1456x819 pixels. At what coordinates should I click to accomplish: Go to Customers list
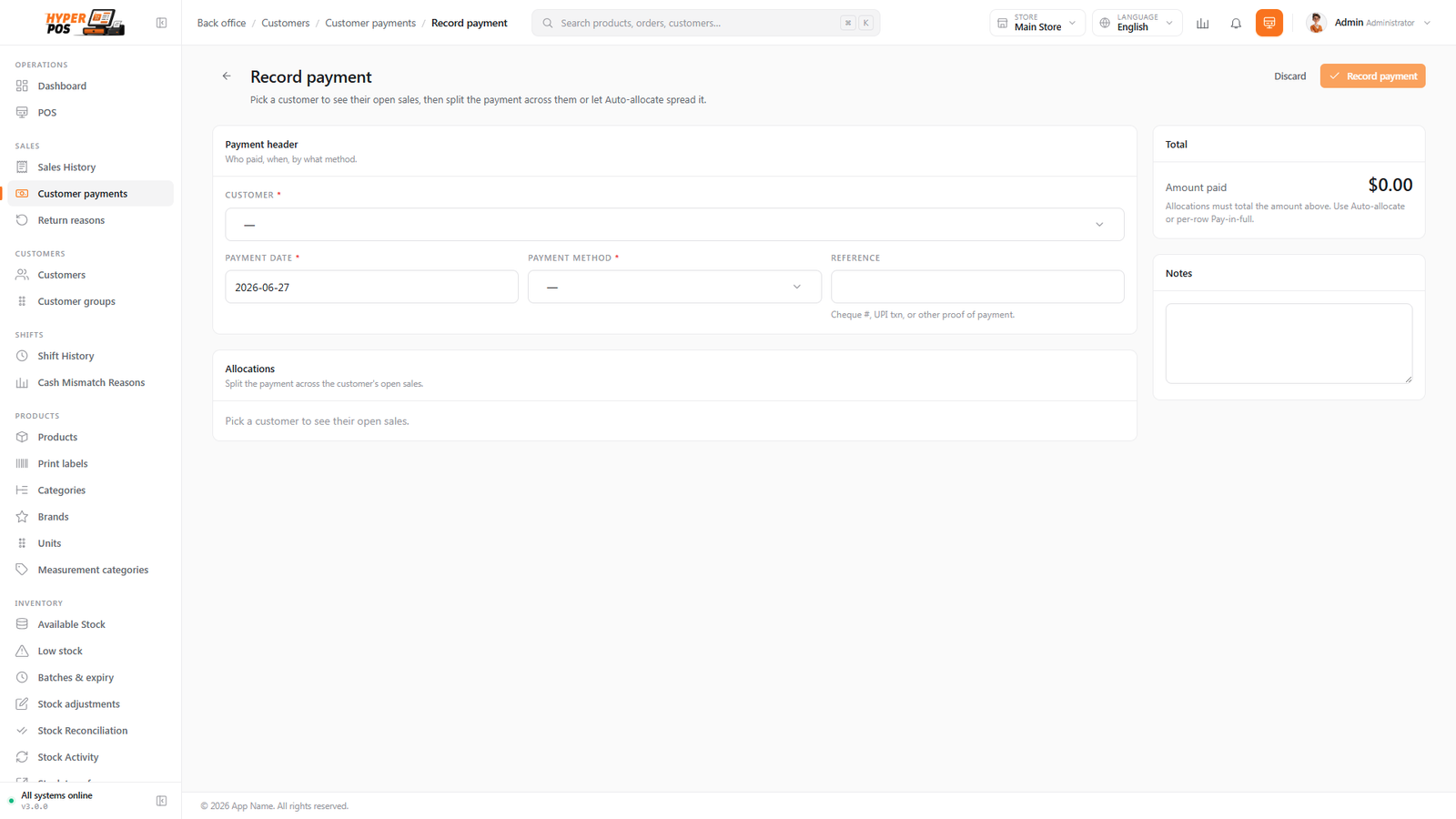coord(61,275)
